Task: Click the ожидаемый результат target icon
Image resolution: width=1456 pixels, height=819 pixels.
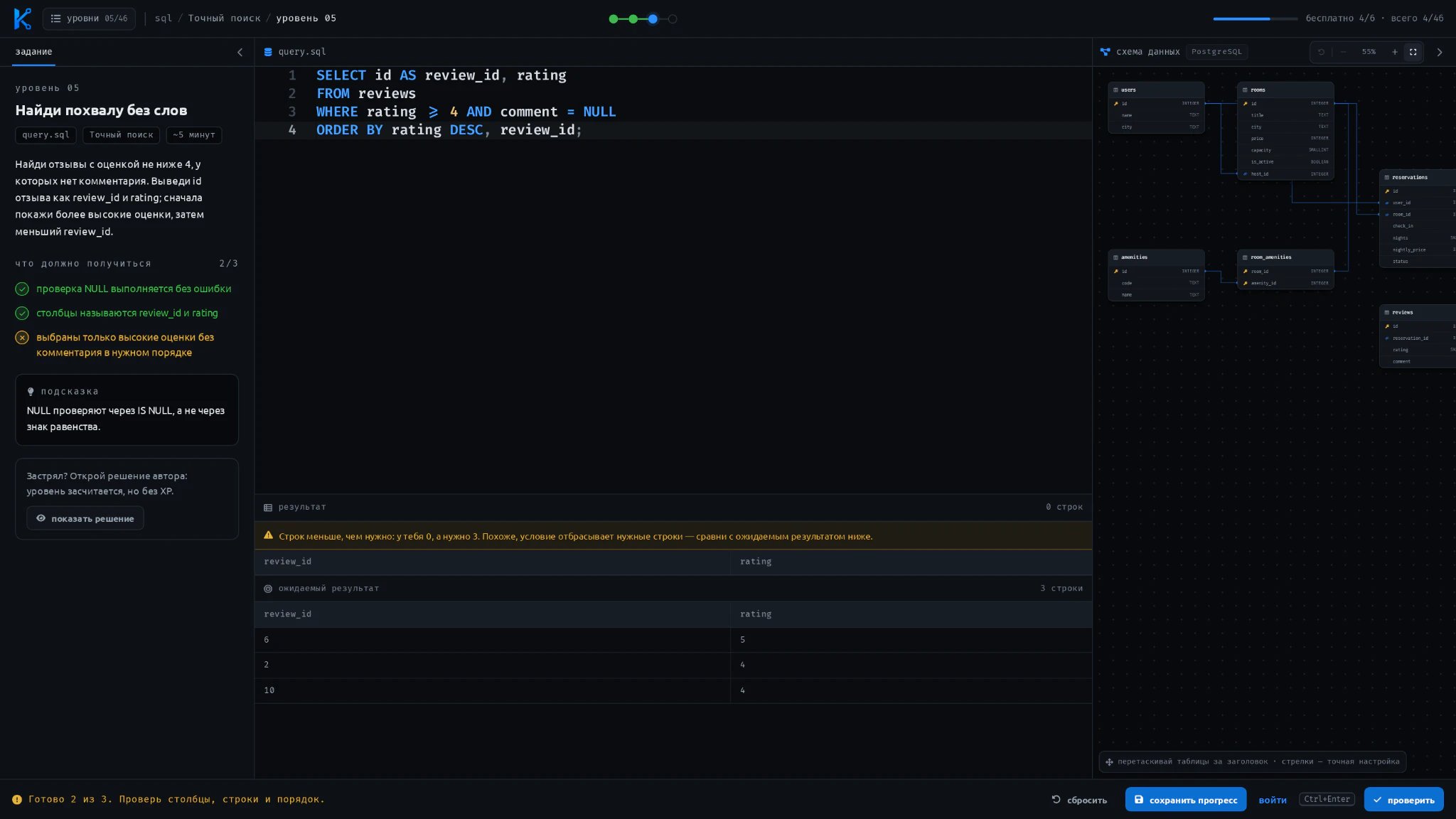Action: [268, 589]
